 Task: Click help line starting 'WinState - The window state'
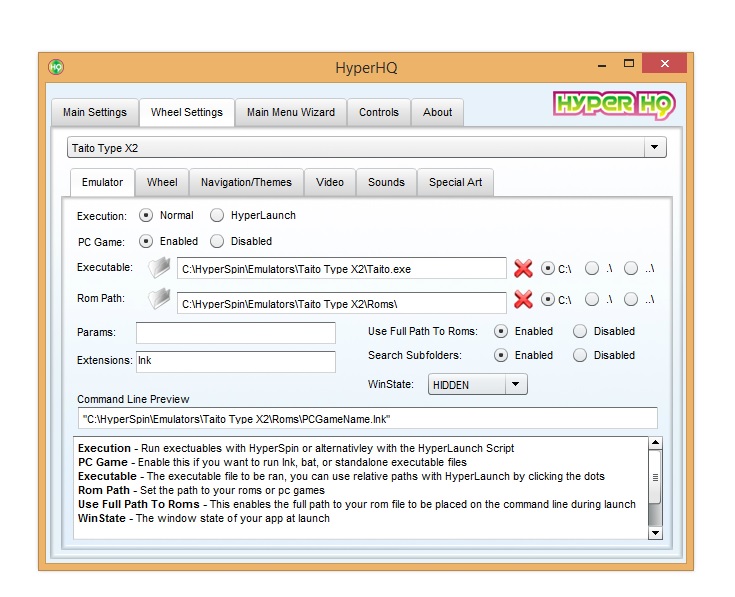point(204,518)
